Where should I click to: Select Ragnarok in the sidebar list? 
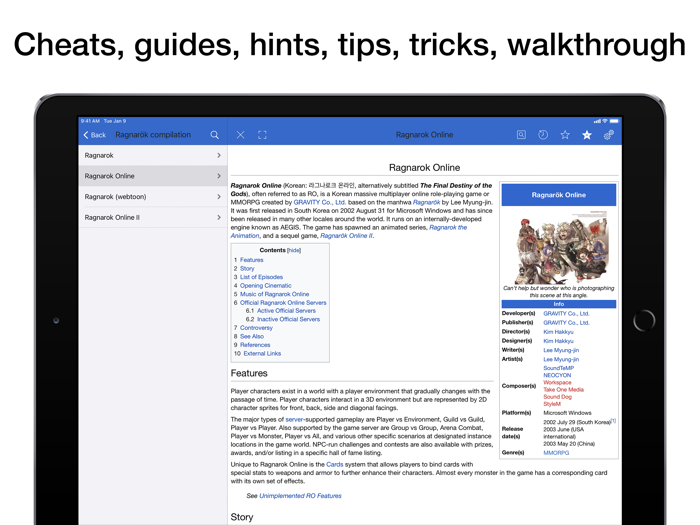click(153, 155)
